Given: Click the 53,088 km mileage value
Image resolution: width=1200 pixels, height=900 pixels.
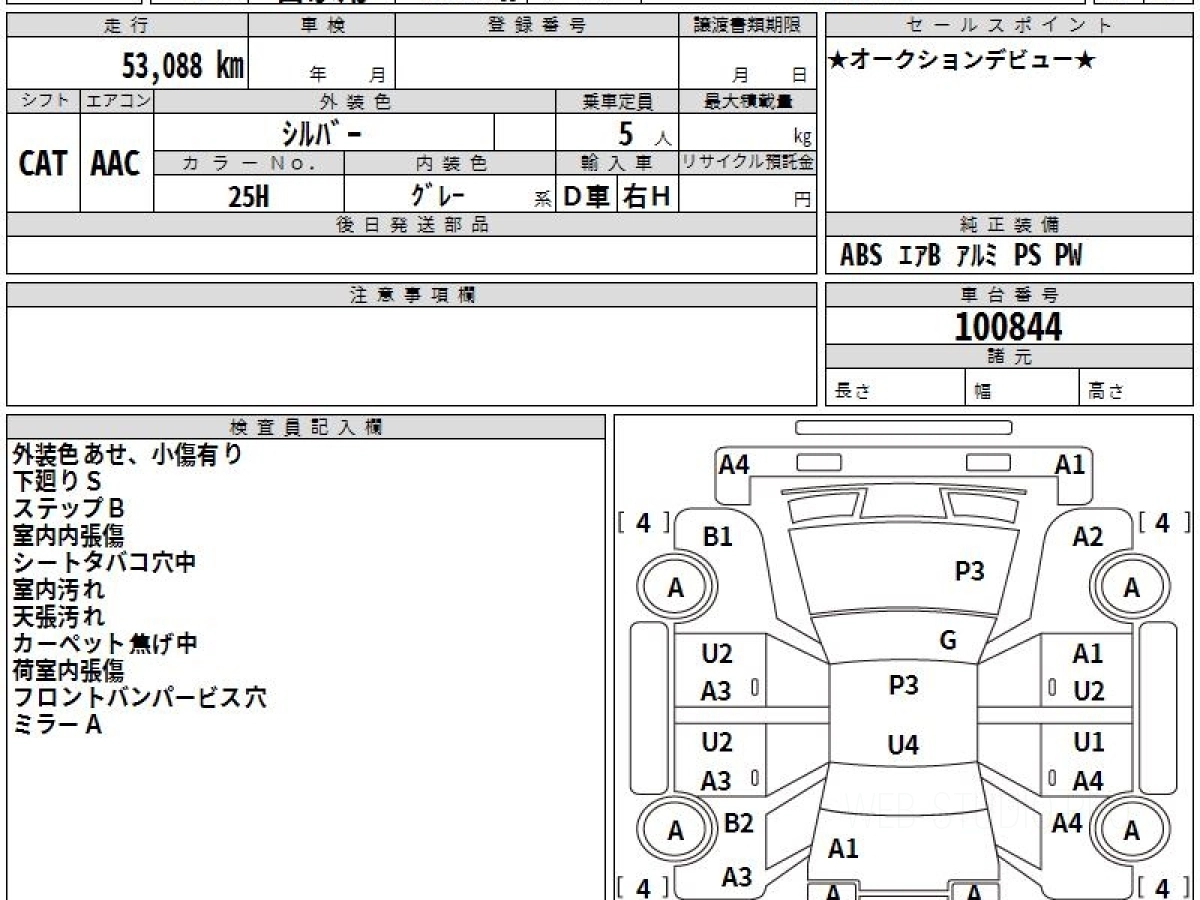Looking at the screenshot, I should [x=183, y=66].
